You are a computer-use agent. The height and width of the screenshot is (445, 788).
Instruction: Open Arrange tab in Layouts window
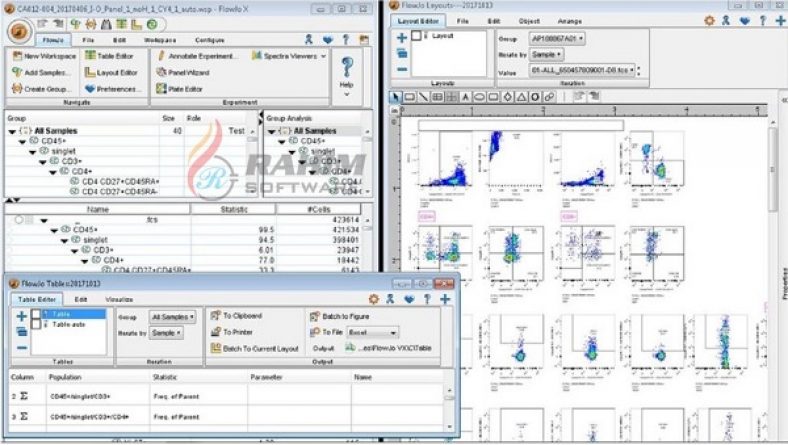point(569,21)
